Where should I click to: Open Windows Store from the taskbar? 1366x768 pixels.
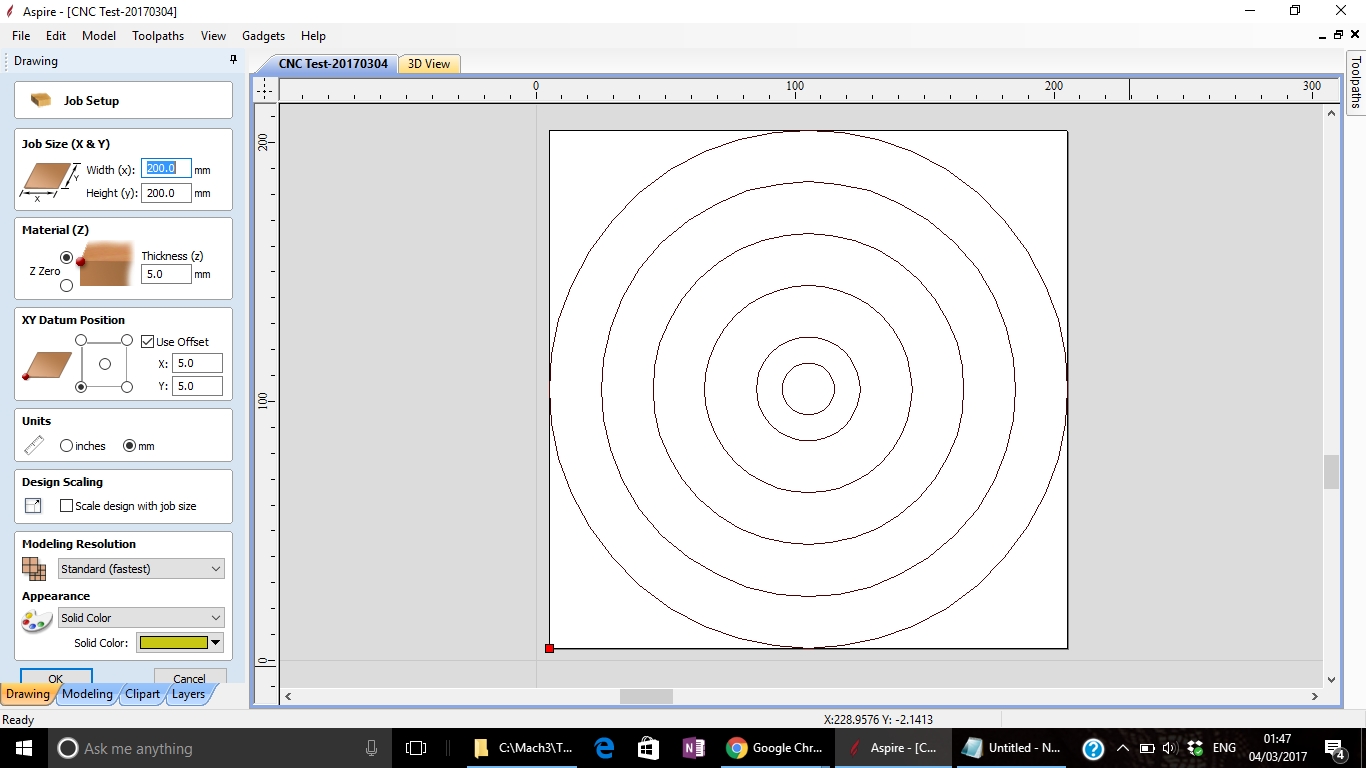pyautogui.click(x=648, y=748)
